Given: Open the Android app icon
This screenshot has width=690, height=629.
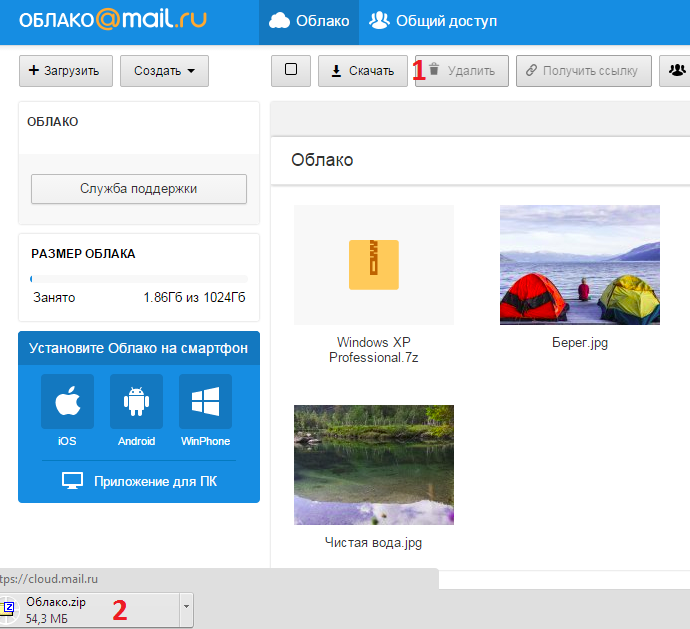Looking at the screenshot, I should click(x=136, y=401).
